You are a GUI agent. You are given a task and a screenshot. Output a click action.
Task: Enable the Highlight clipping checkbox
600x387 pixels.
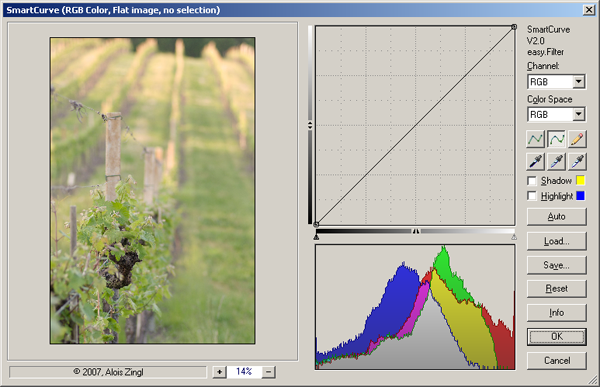pyautogui.click(x=532, y=196)
